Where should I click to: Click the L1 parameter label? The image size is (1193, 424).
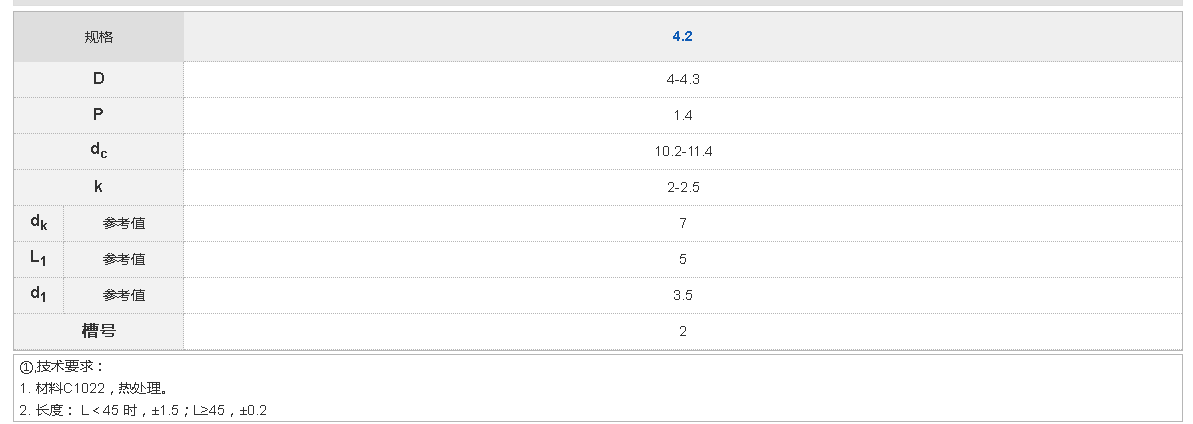39,259
